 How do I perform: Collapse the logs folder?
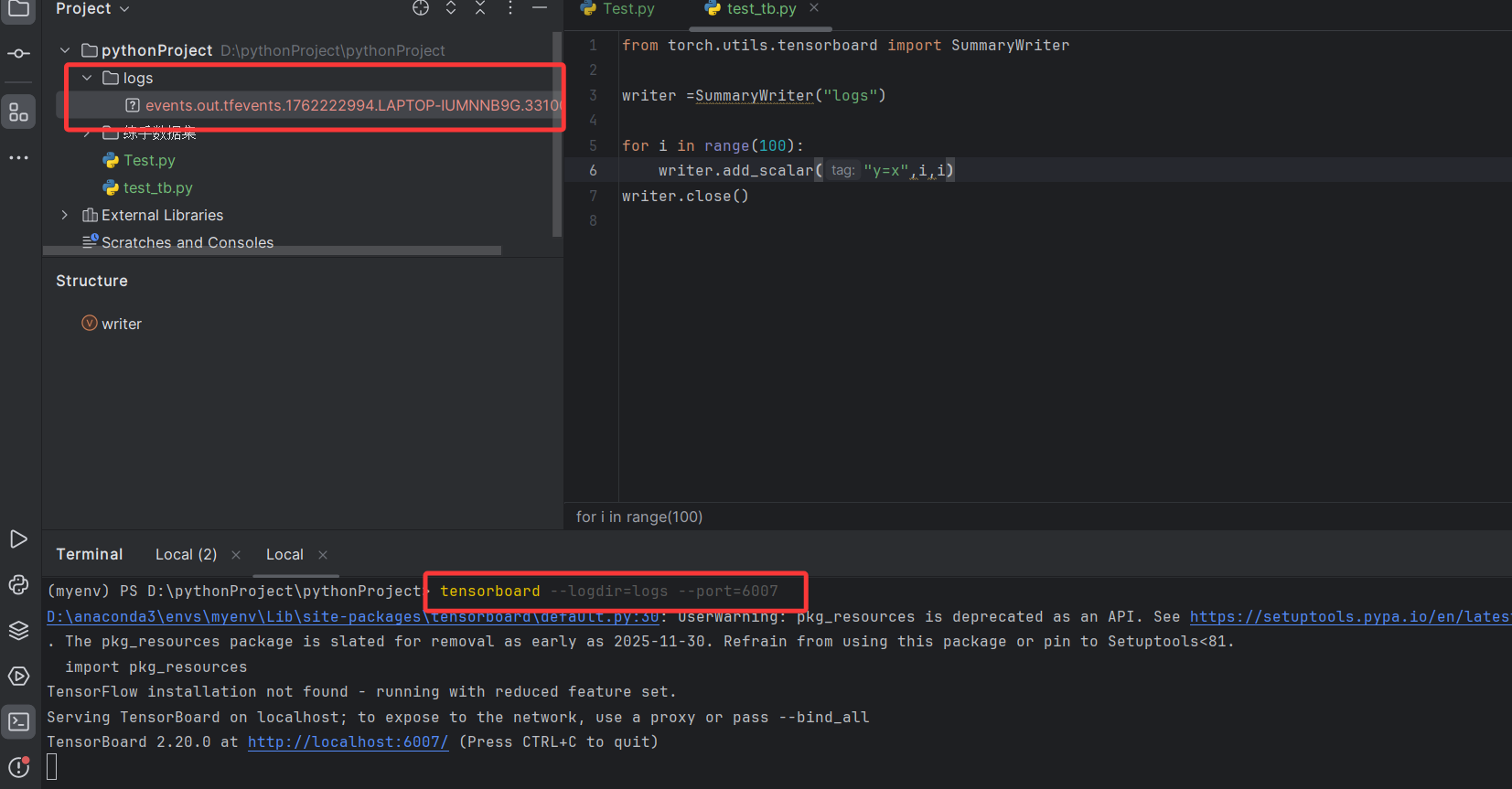coord(87,78)
